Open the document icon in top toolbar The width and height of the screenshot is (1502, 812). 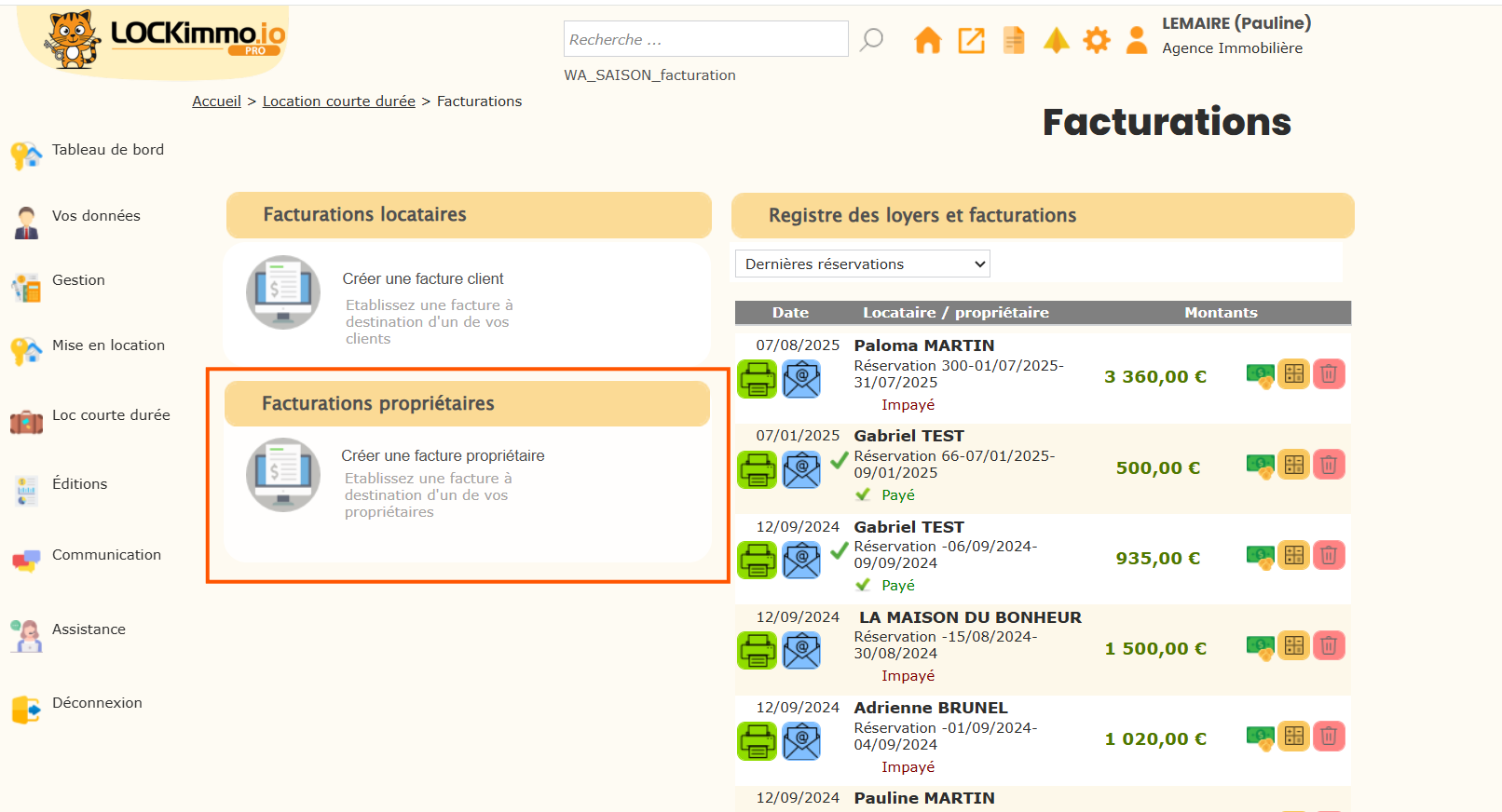tap(1014, 40)
